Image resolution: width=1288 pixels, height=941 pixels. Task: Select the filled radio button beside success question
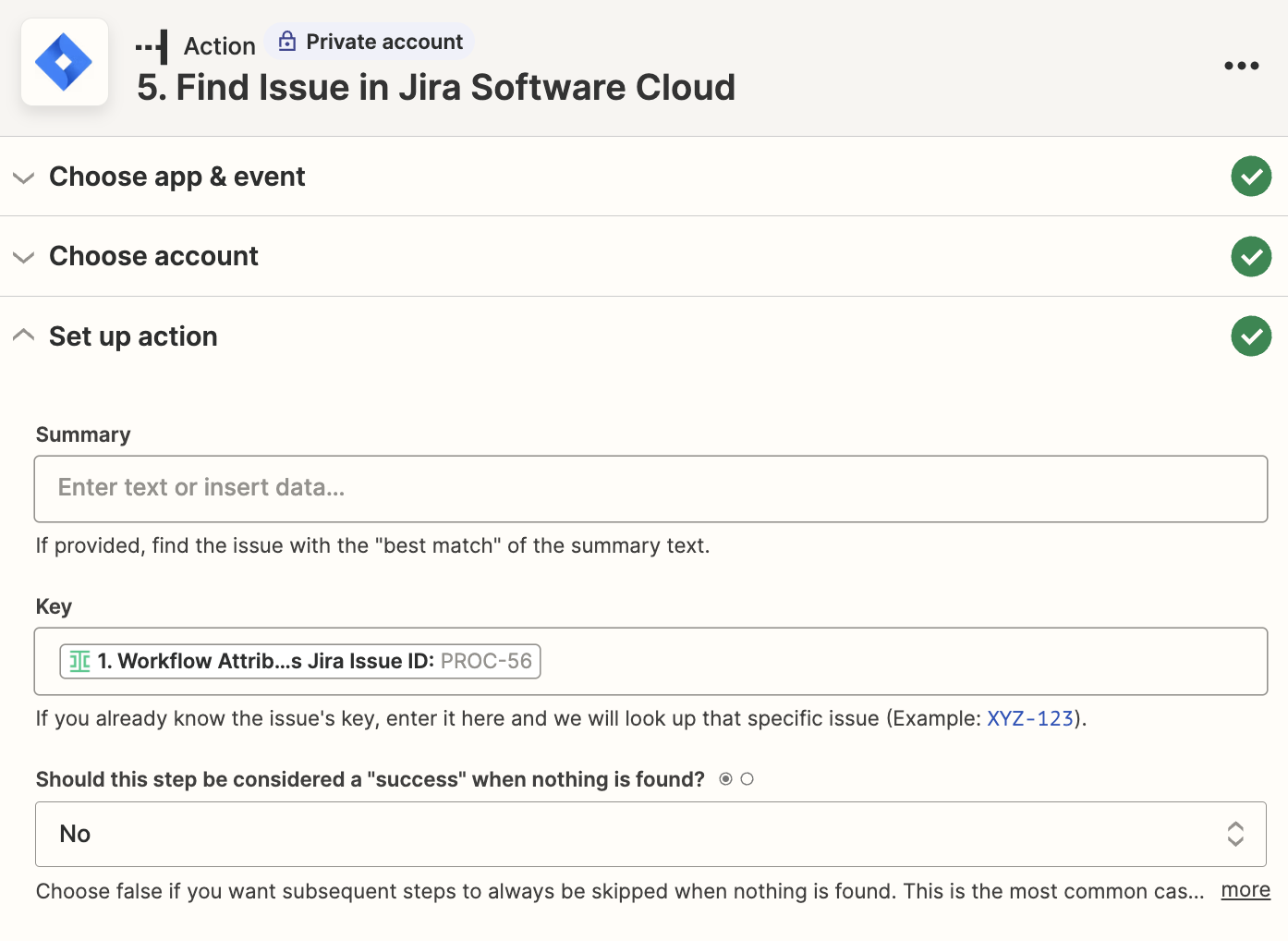pyautogui.click(x=726, y=779)
